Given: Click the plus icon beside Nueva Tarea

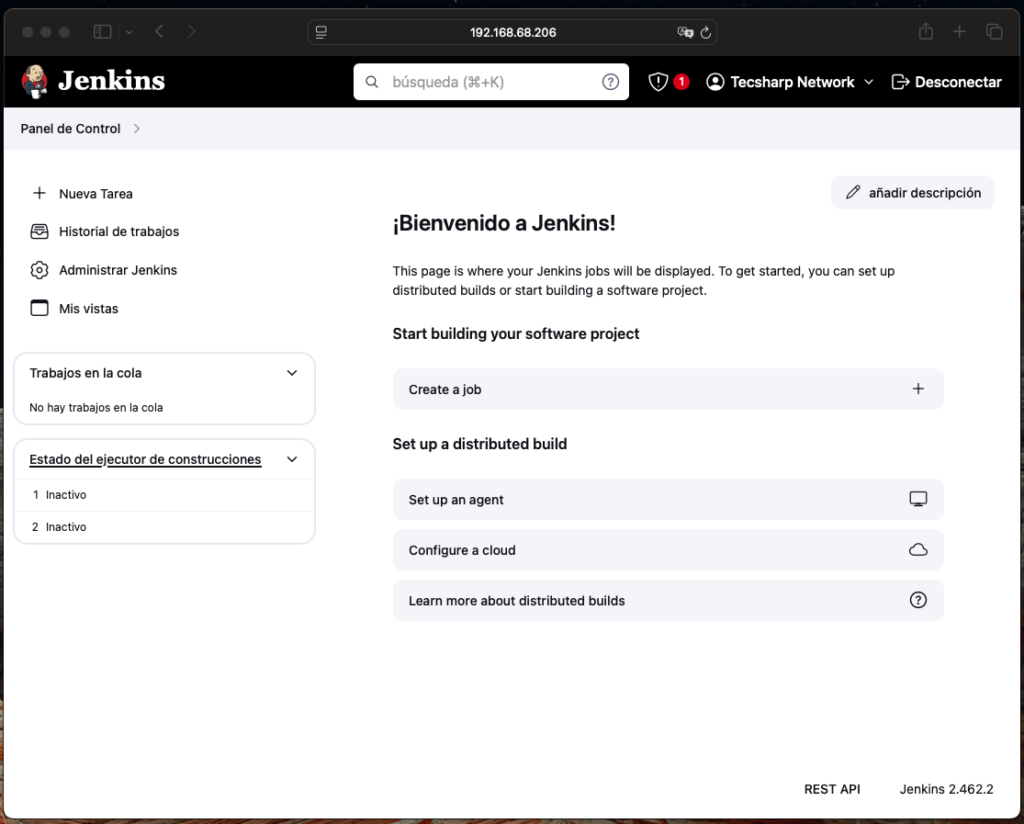Looking at the screenshot, I should tap(39, 193).
